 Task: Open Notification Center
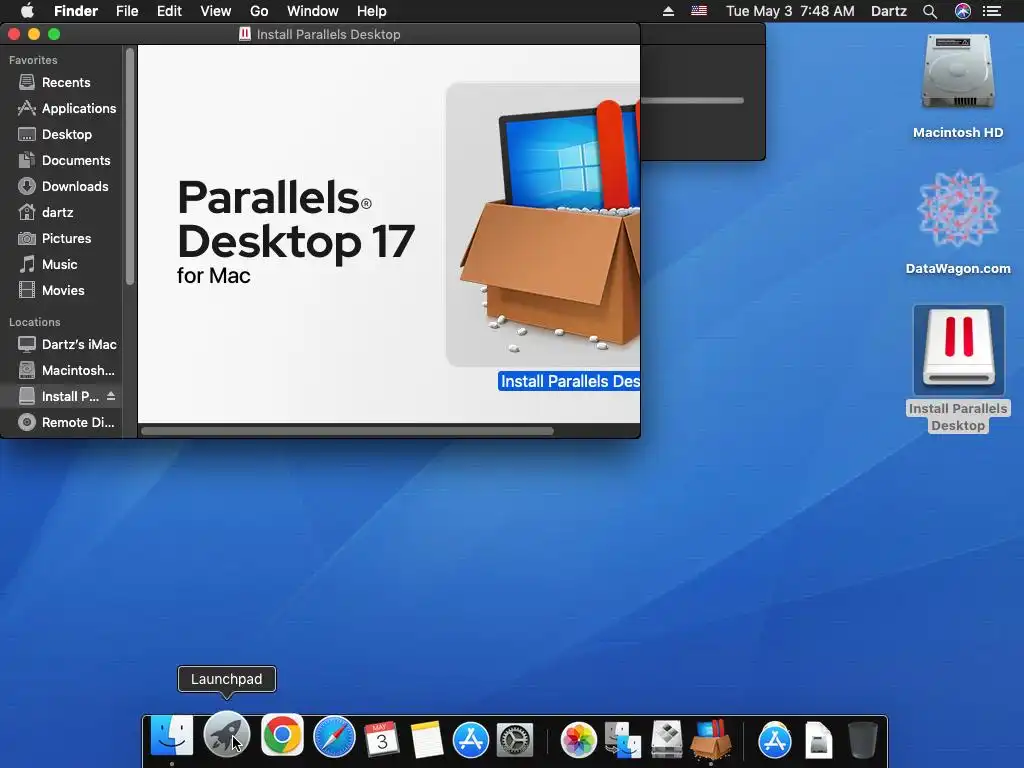point(992,11)
